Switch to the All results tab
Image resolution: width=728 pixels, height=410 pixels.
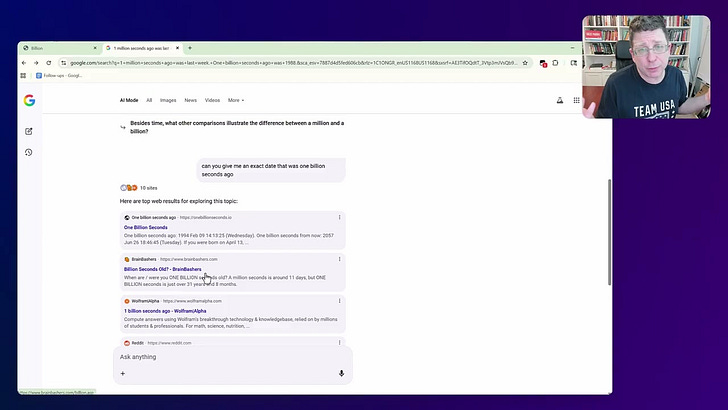149,100
